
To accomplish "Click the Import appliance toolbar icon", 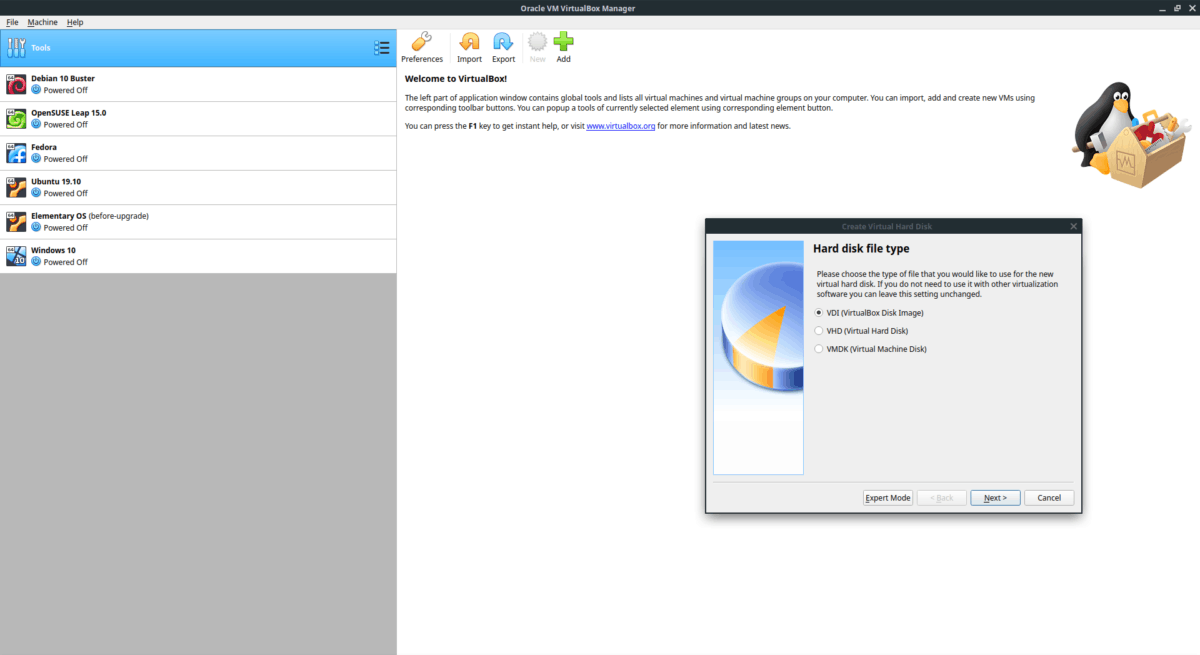I will click(469, 44).
